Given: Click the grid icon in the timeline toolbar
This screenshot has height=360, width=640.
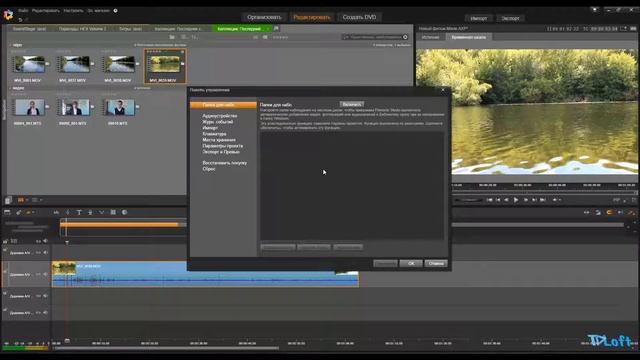Looking at the screenshot, I should [x=113, y=212].
